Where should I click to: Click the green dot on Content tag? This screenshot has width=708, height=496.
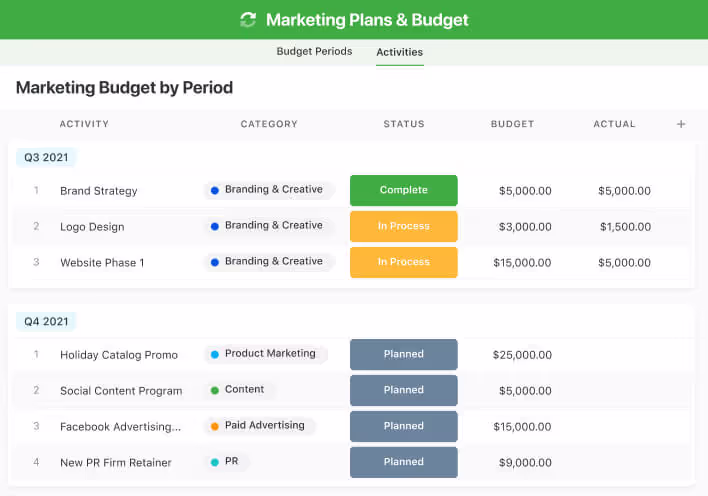(x=214, y=390)
